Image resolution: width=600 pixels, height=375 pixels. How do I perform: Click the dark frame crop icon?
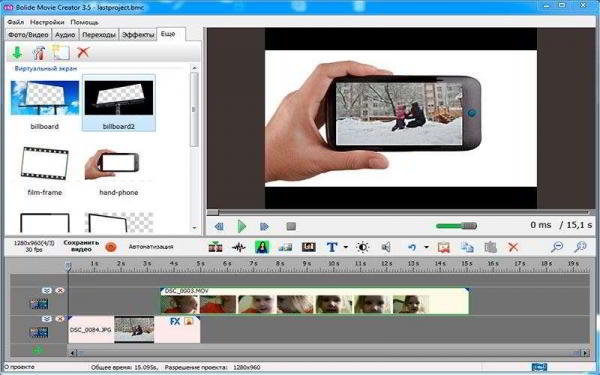[x=308, y=247]
